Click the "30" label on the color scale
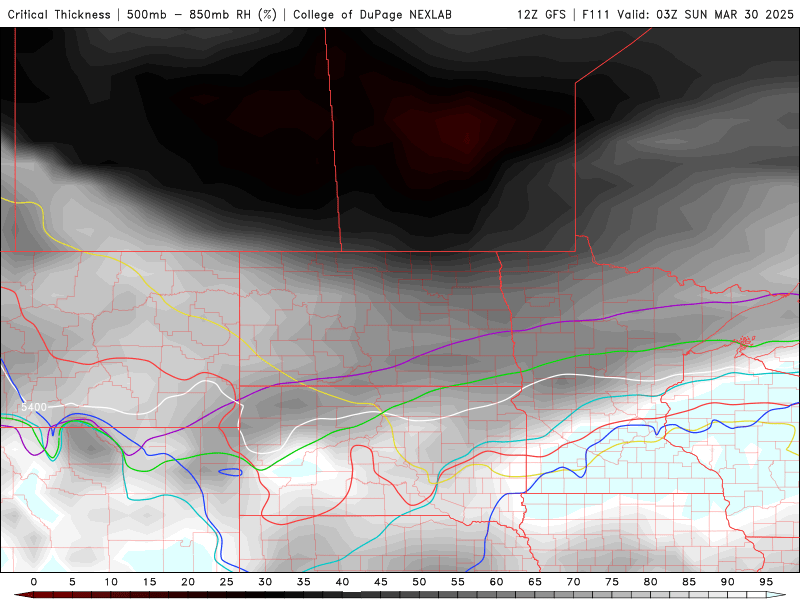 pos(265,582)
